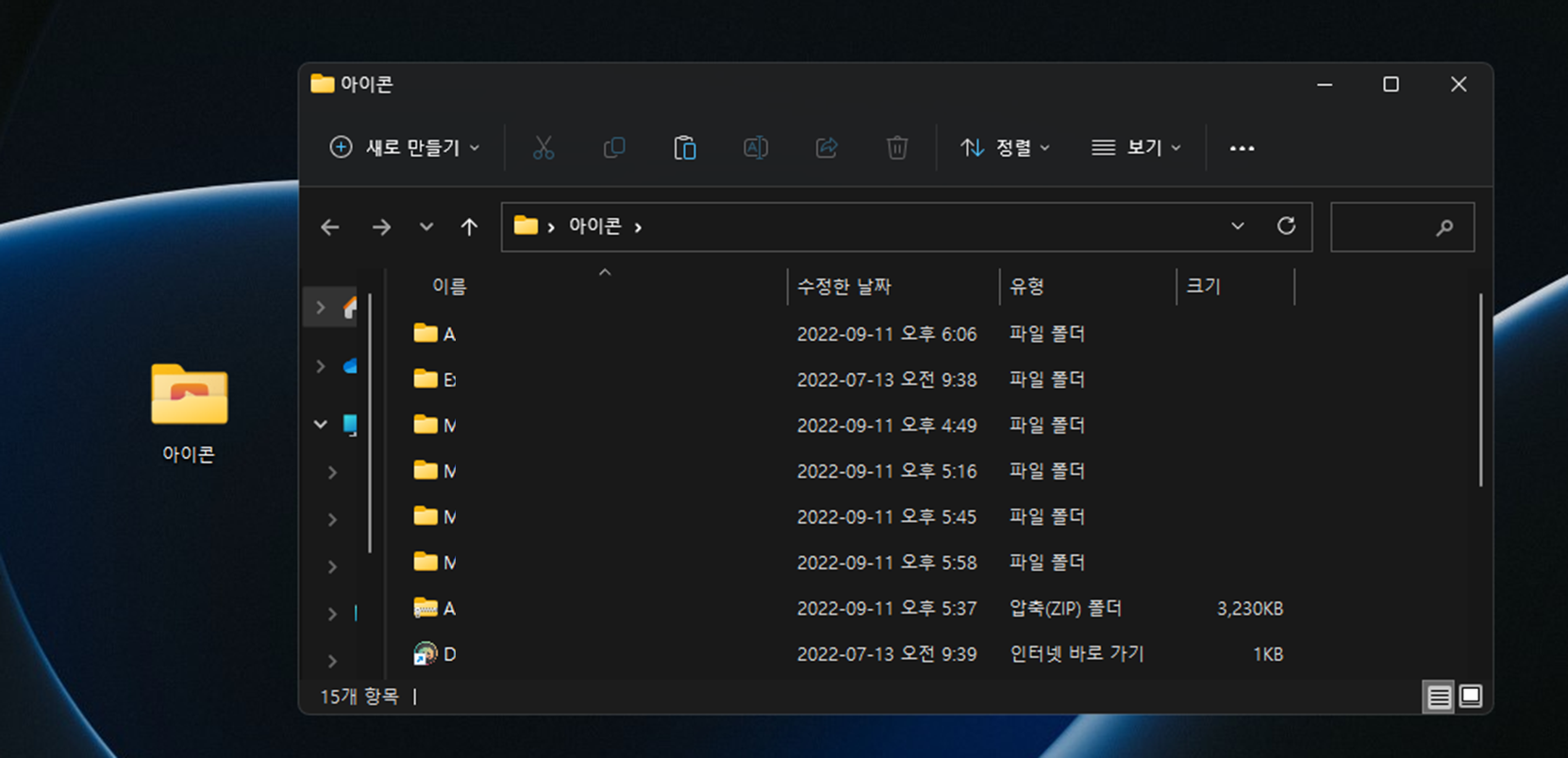Click the navigation pane scrollbar

click(370, 423)
